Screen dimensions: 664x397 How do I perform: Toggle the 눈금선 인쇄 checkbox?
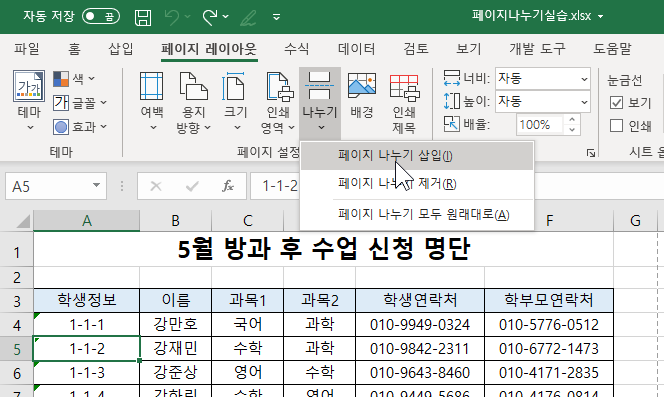617,125
